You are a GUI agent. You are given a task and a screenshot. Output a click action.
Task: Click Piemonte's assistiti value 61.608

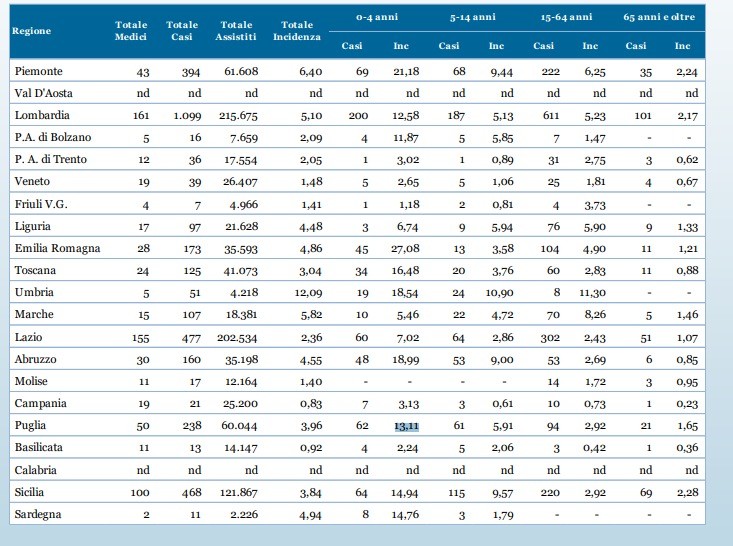241,72
